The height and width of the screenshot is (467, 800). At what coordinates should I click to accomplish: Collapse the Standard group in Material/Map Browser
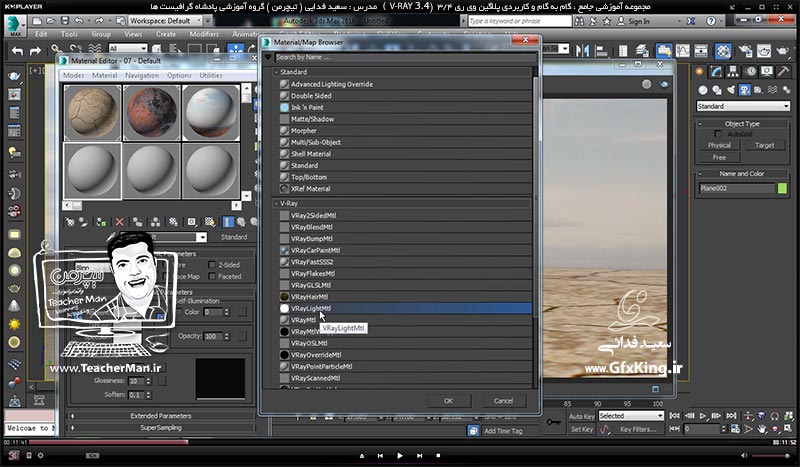pos(277,72)
